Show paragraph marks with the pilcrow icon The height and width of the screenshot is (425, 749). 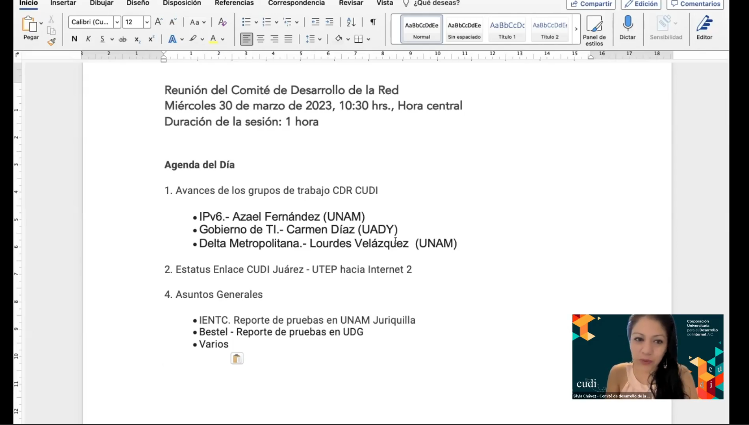[x=373, y=22]
